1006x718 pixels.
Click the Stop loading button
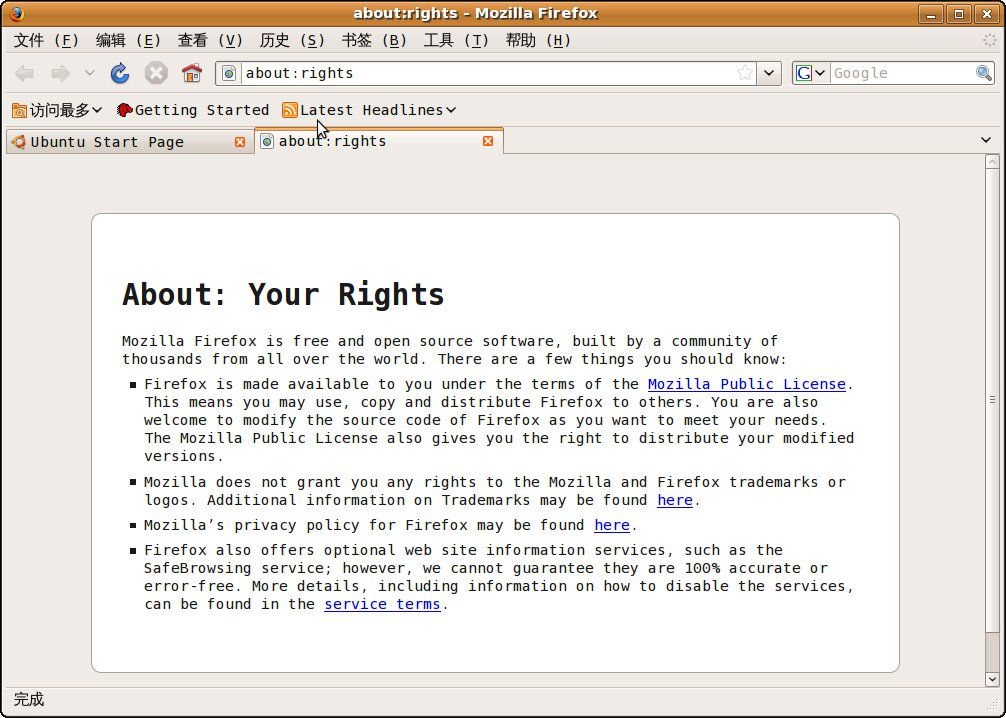(156, 73)
